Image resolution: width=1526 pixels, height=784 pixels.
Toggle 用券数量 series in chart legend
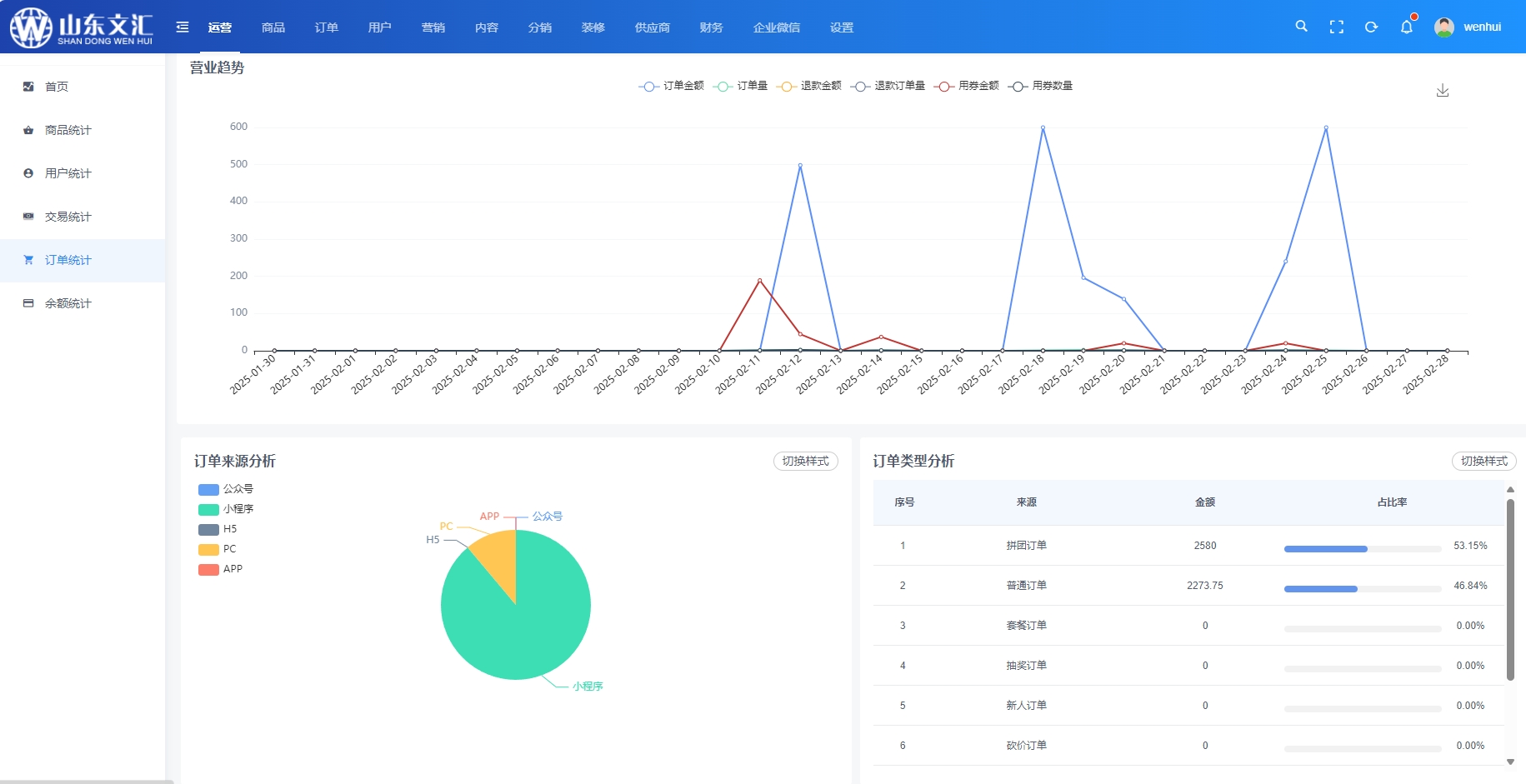click(1040, 86)
